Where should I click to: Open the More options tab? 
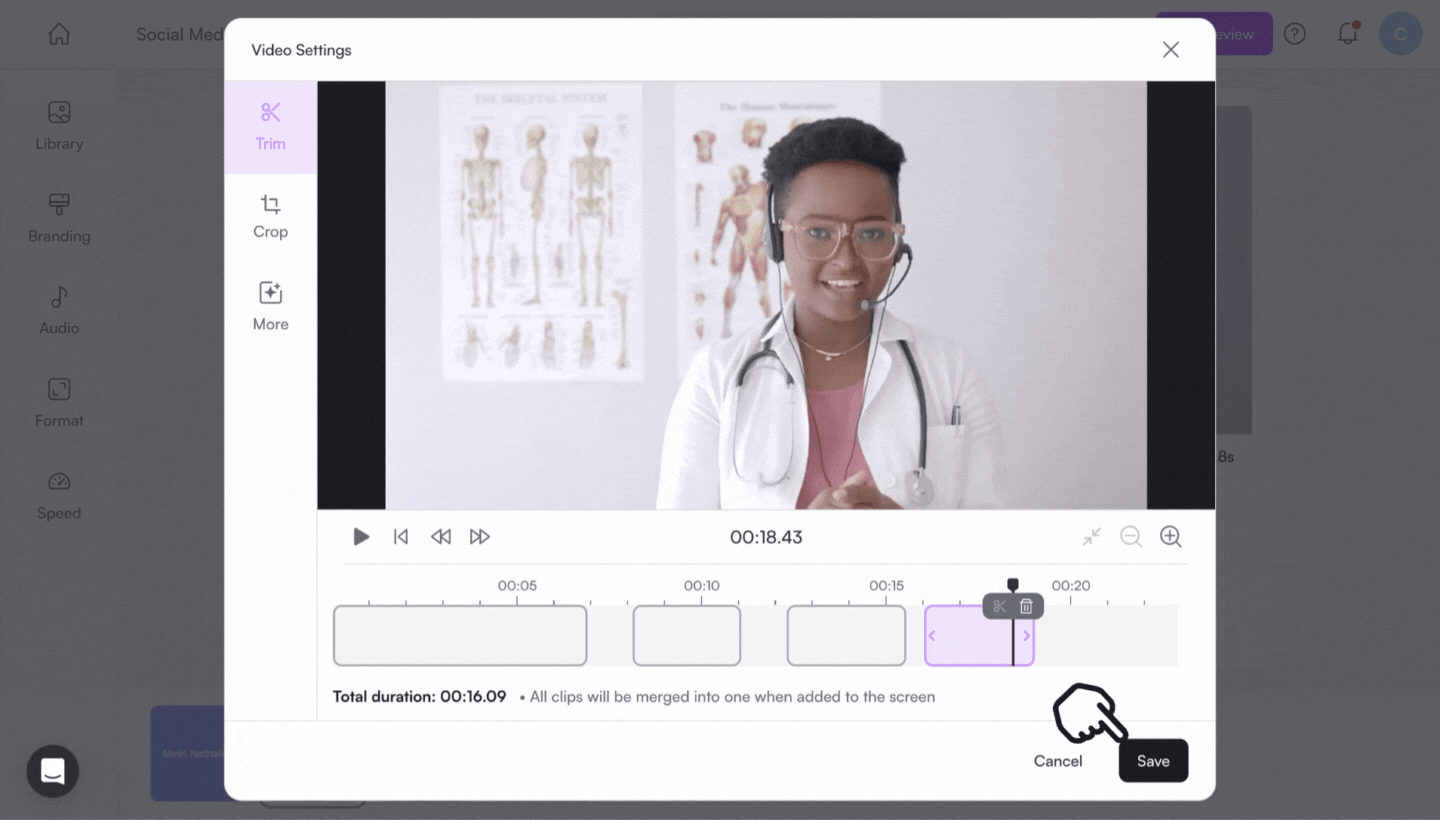pyautogui.click(x=270, y=307)
